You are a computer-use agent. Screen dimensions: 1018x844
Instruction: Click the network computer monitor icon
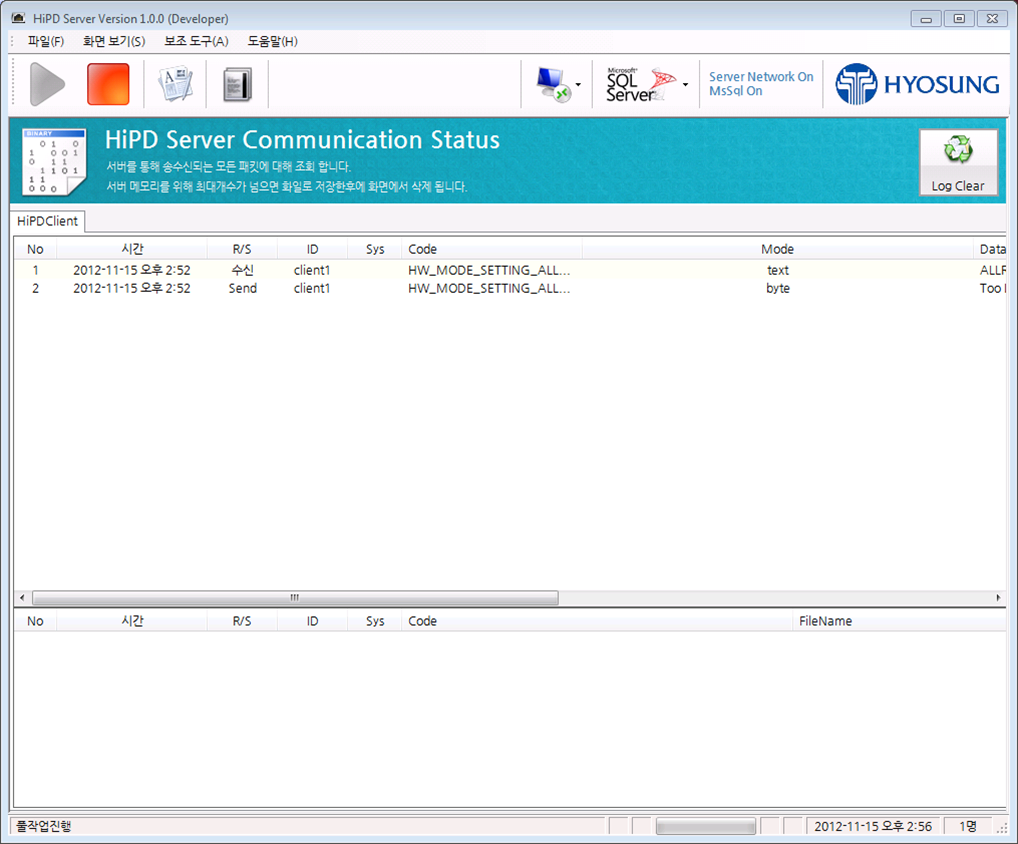(552, 85)
